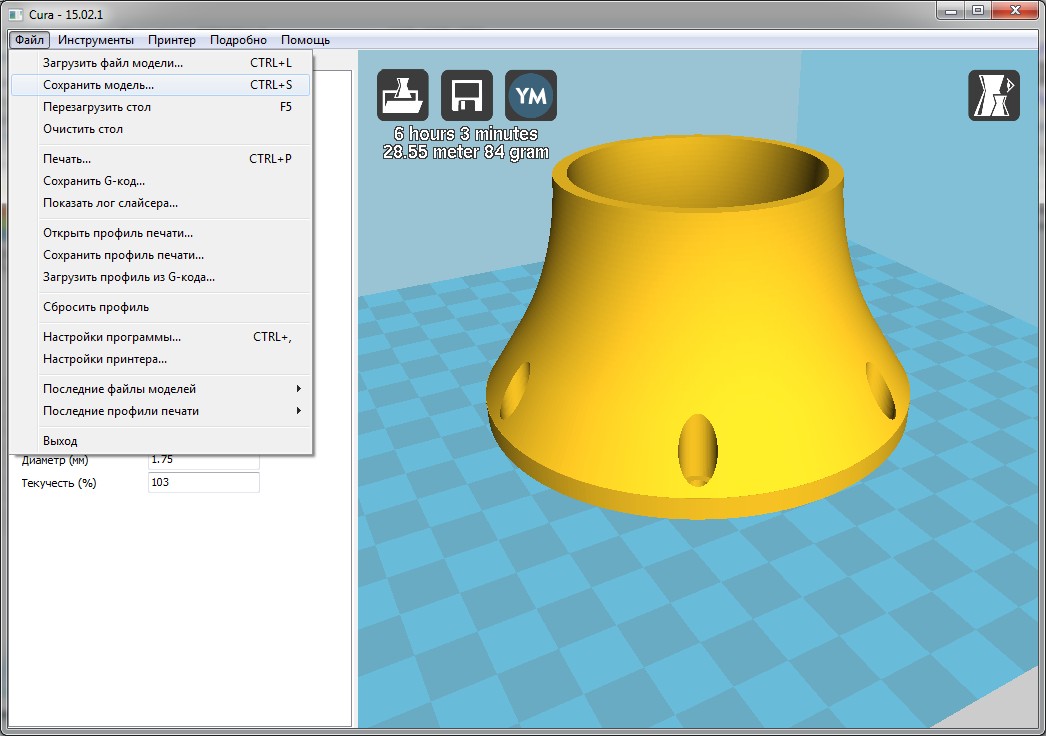Click the floppy disk save toolpath icon
The image size is (1046, 736).
point(467,96)
